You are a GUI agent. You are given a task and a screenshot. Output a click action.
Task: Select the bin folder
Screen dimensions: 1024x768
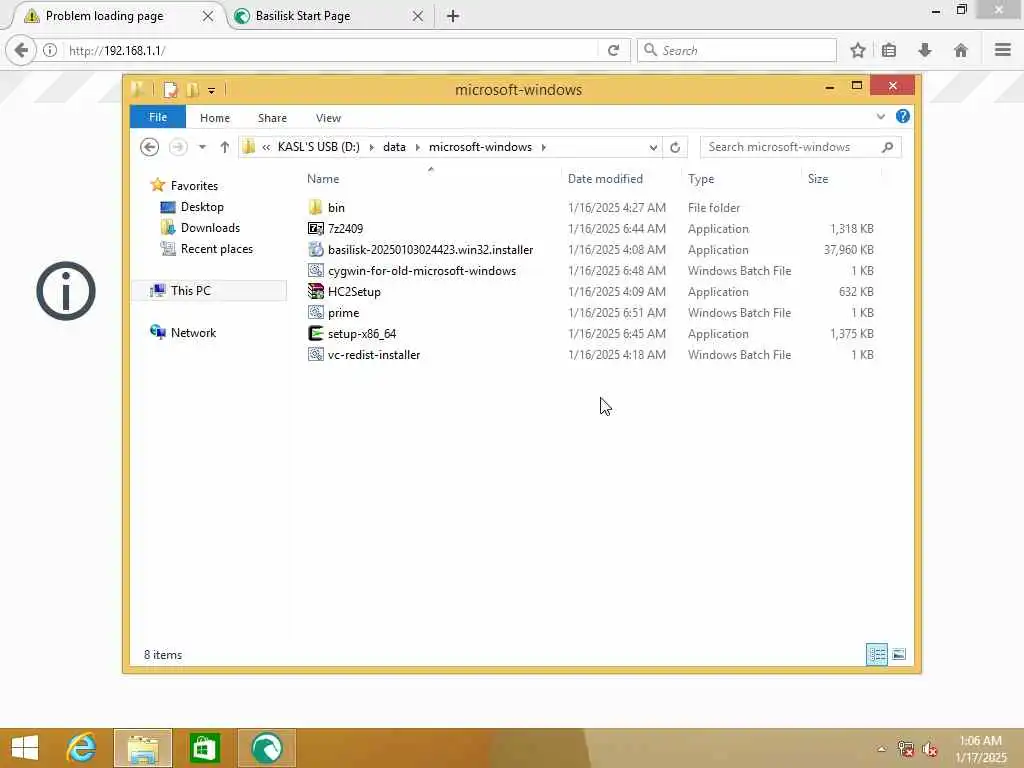click(x=336, y=208)
